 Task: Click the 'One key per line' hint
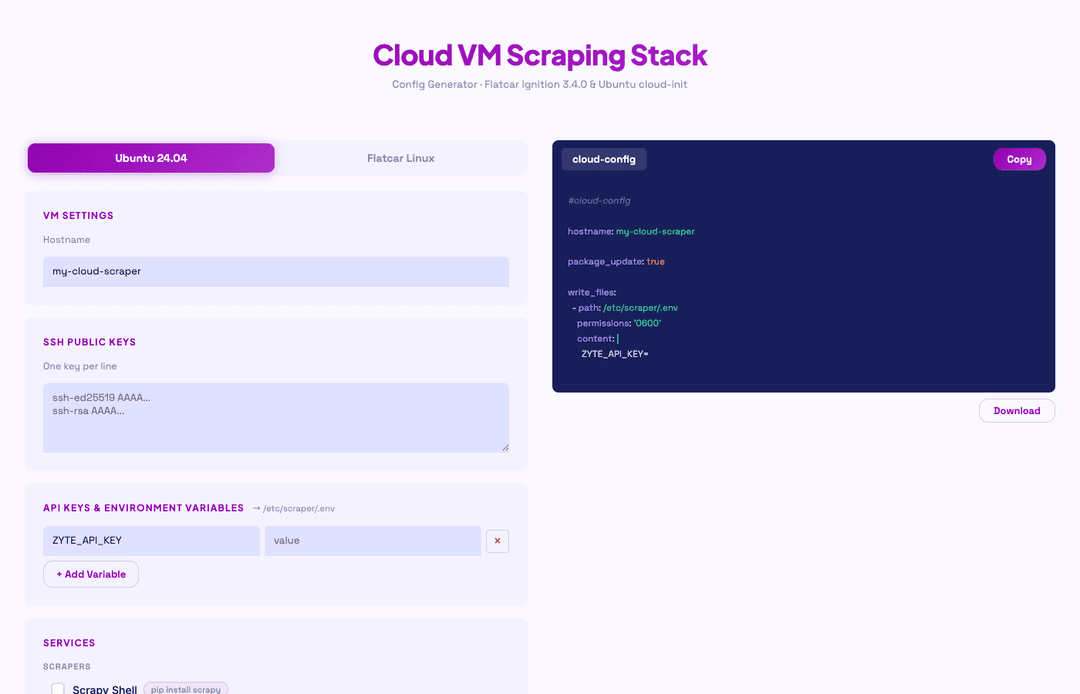click(80, 366)
